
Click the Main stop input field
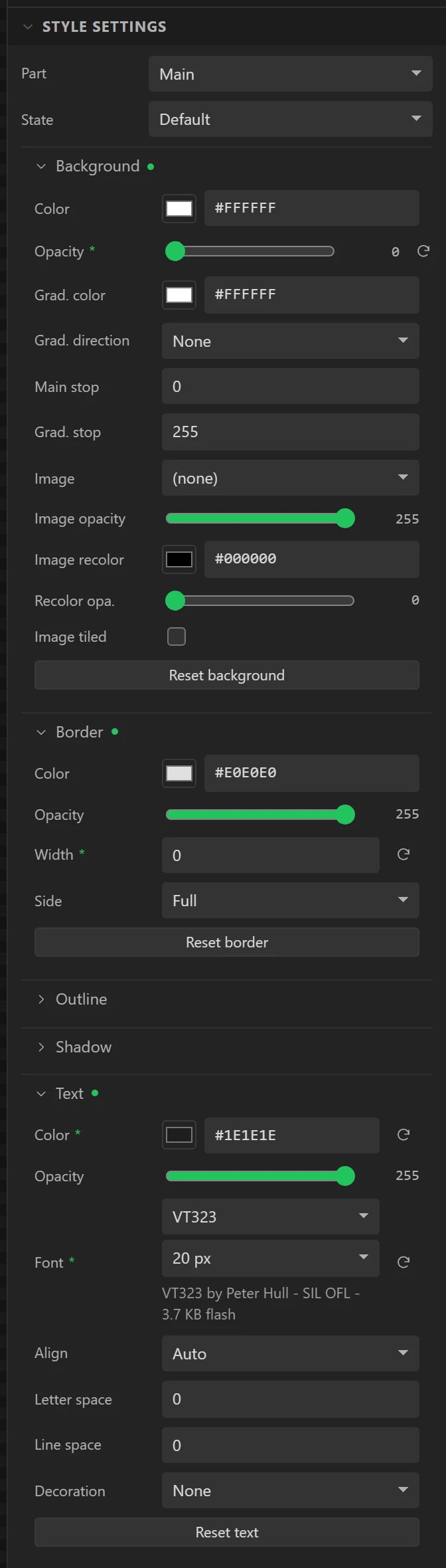(x=291, y=386)
